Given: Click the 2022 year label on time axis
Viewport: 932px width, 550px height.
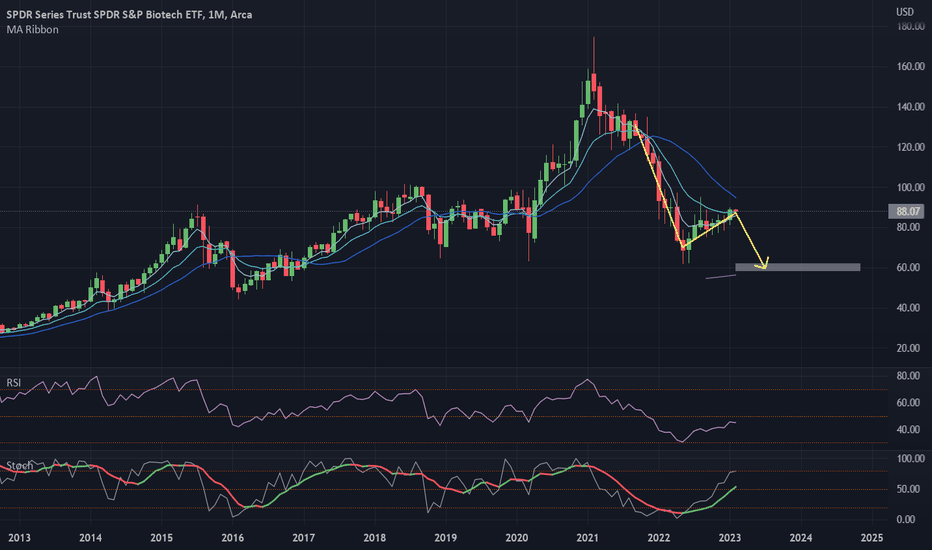Looking at the screenshot, I should 659,538.
